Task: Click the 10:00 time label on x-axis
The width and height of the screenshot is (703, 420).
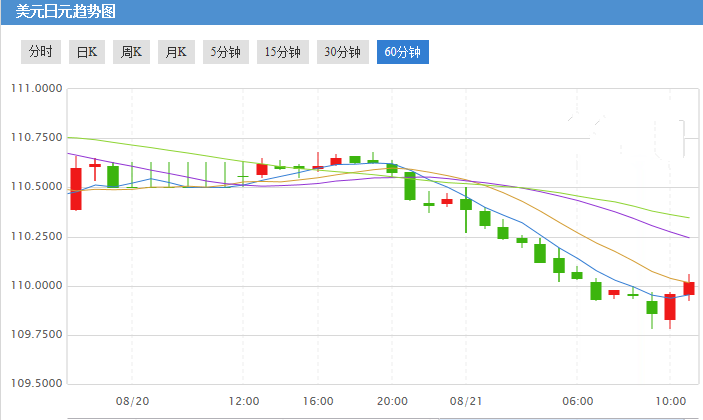Action: click(670, 401)
